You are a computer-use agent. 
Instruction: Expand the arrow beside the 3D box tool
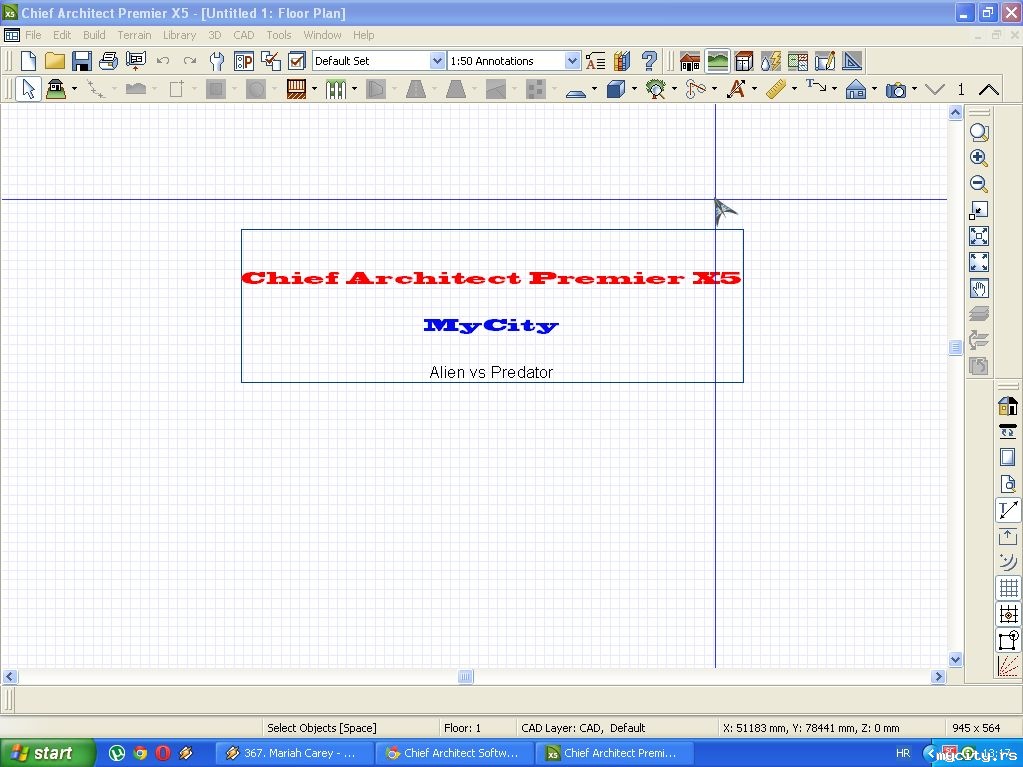(634, 89)
